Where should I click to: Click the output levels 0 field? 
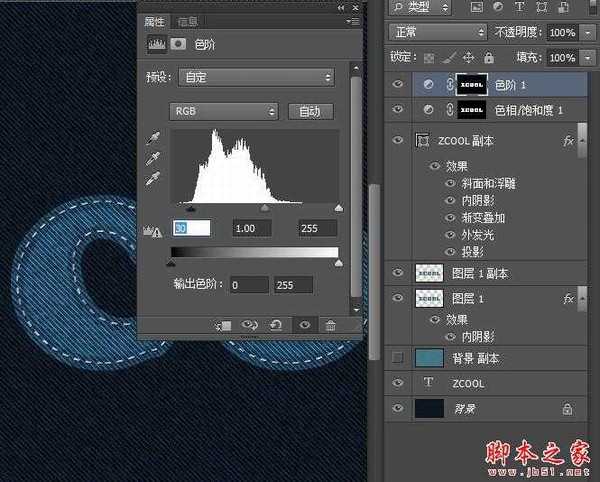[249, 285]
